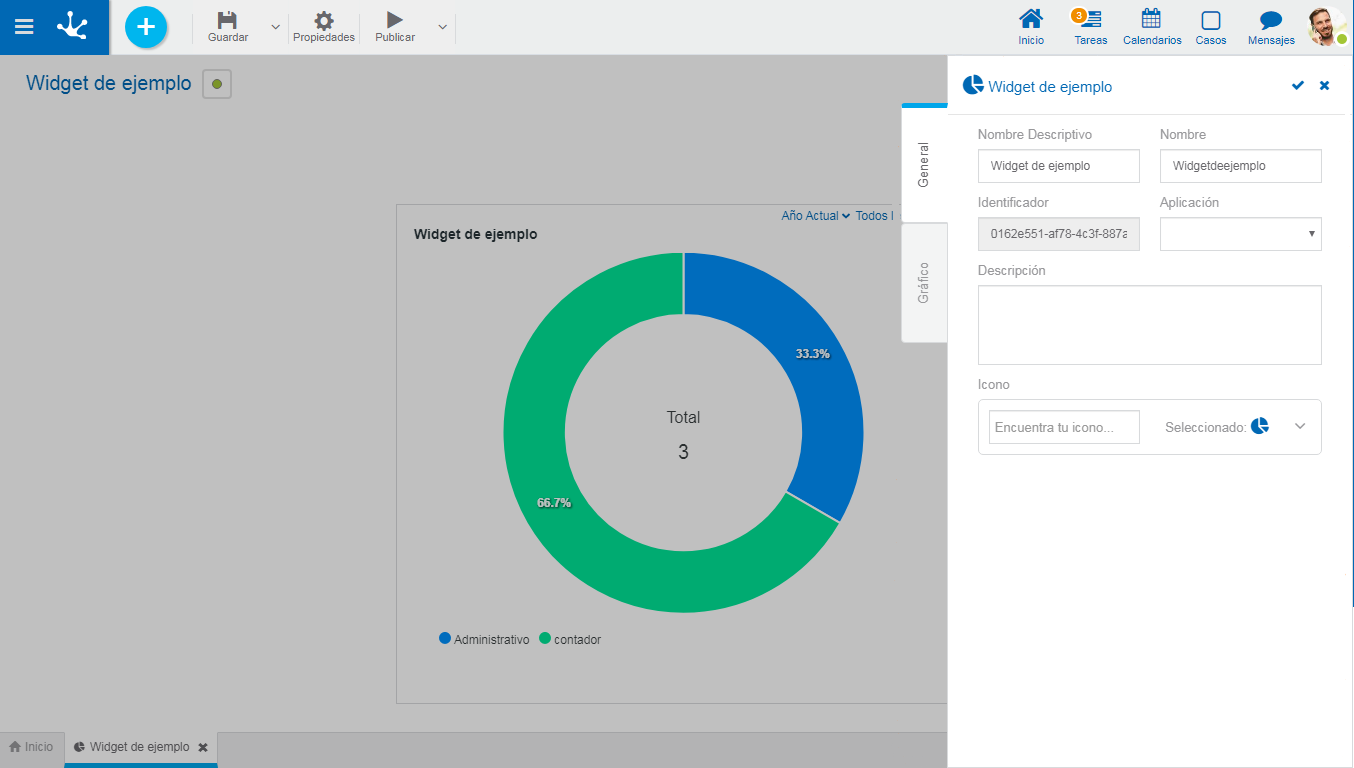The image size is (1354, 768).
Task: Open the Aplicación dropdown
Action: [x=1241, y=234]
